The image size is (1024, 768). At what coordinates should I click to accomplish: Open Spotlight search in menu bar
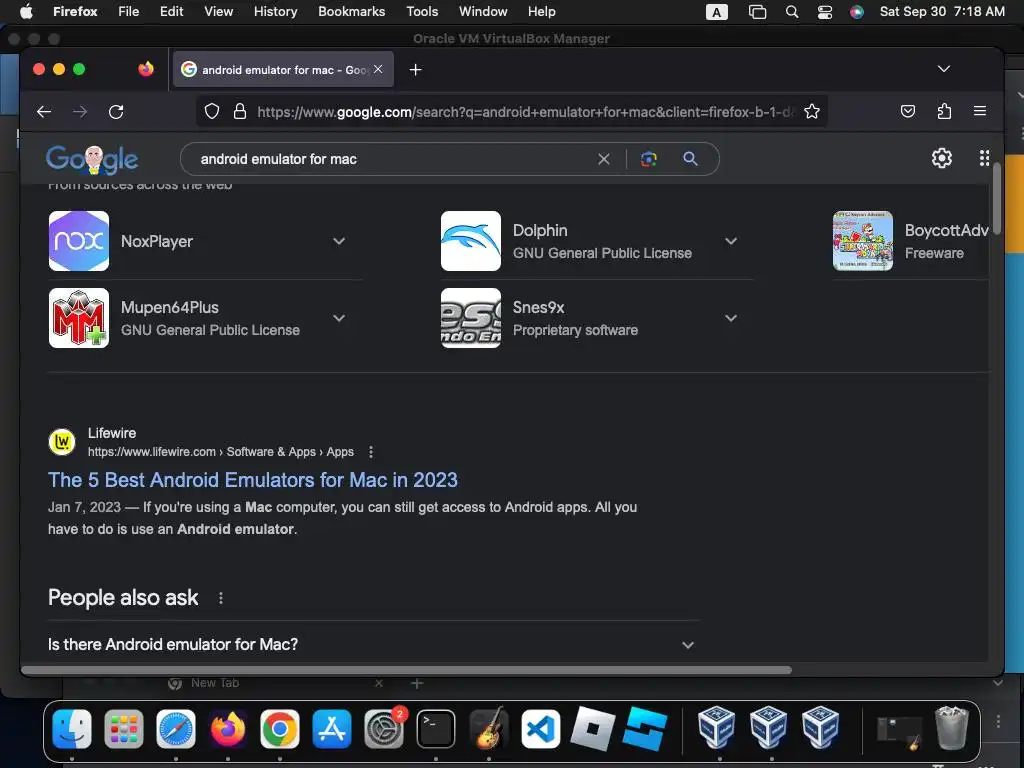click(792, 11)
